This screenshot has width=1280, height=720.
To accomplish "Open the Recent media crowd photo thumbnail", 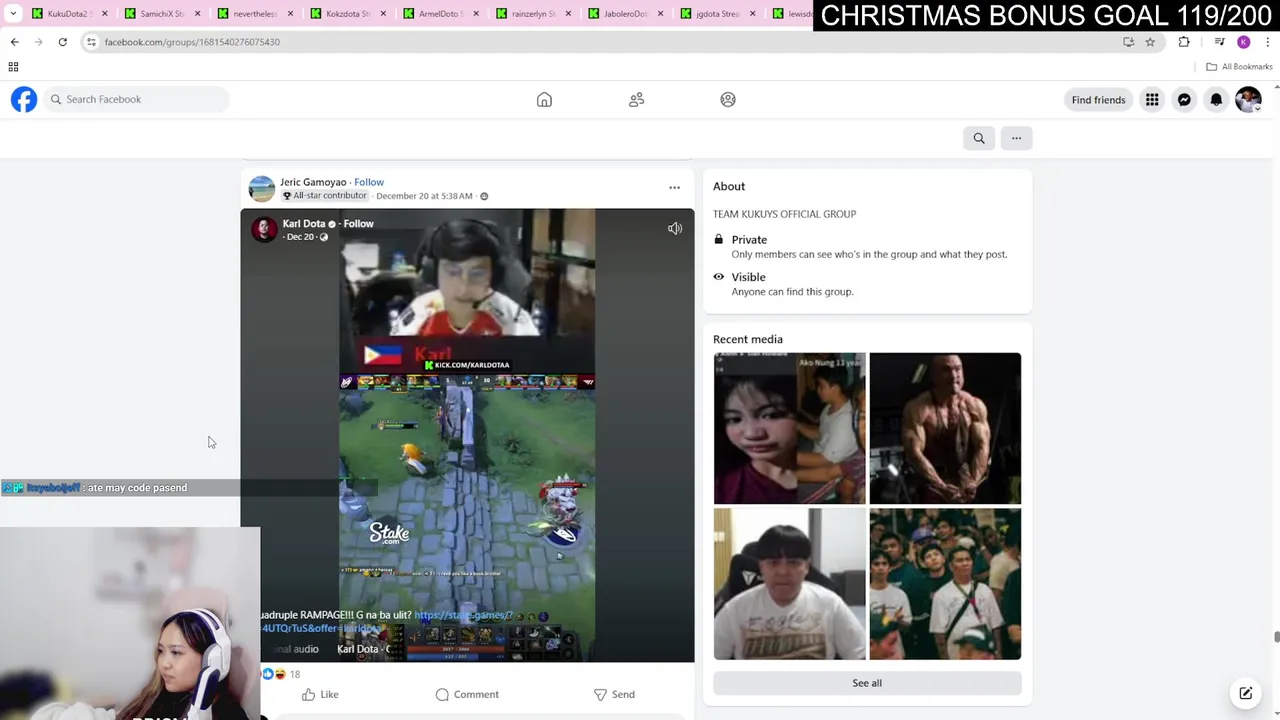I will pos(945,584).
